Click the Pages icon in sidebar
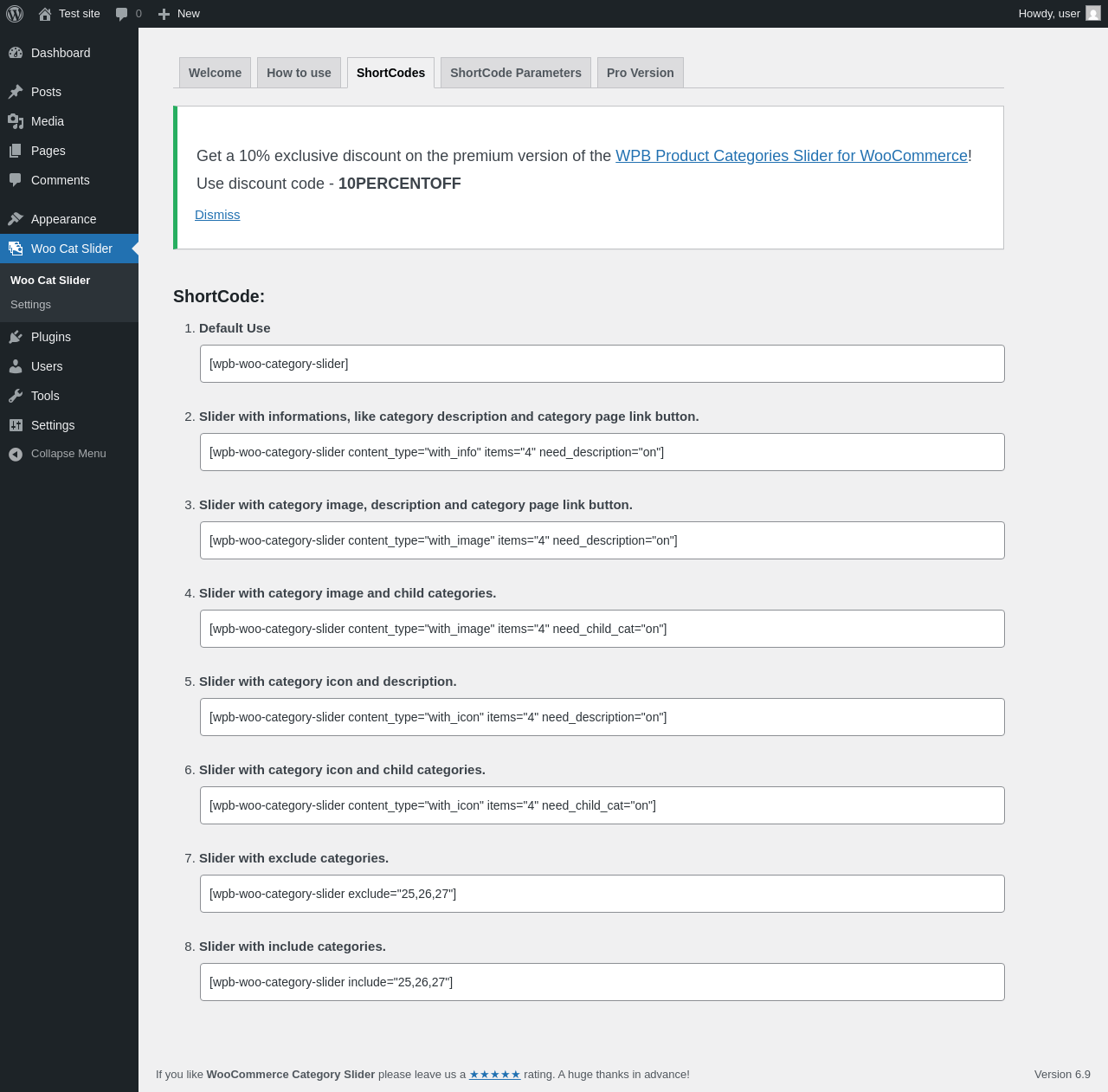 click(16, 151)
